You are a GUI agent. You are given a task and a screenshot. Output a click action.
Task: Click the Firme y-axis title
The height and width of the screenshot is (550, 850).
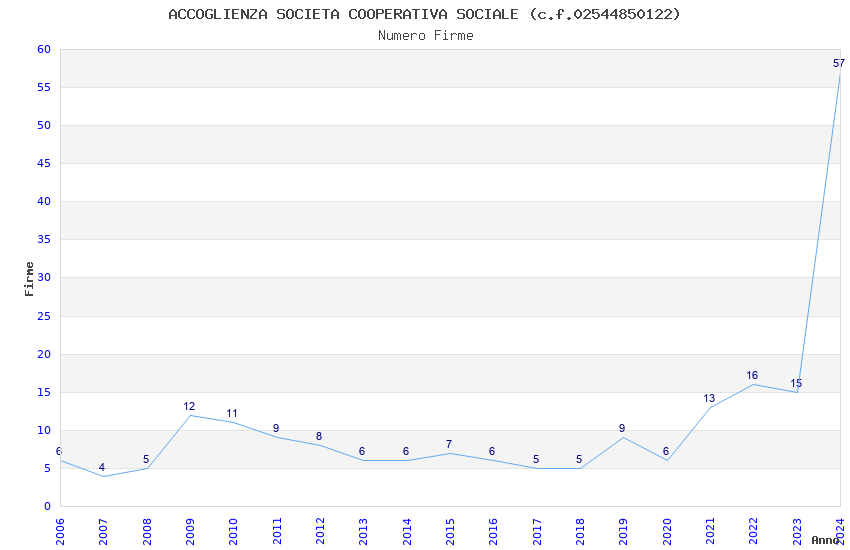click(x=29, y=279)
